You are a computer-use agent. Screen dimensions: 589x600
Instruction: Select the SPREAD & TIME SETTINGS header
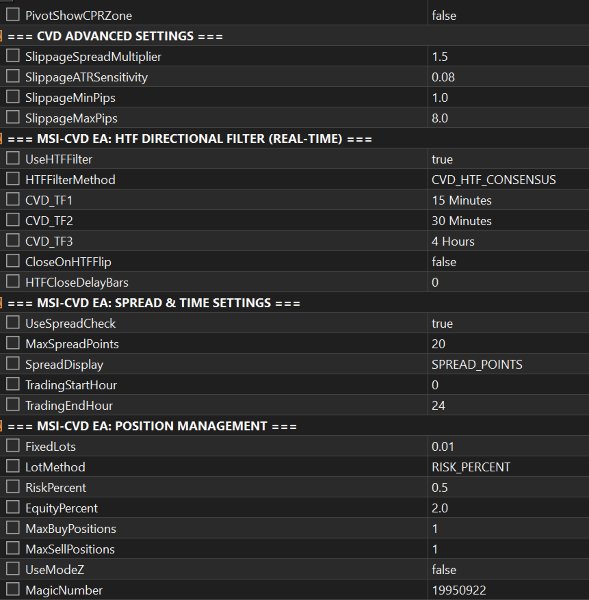pyautogui.click(x=294, y=303)
